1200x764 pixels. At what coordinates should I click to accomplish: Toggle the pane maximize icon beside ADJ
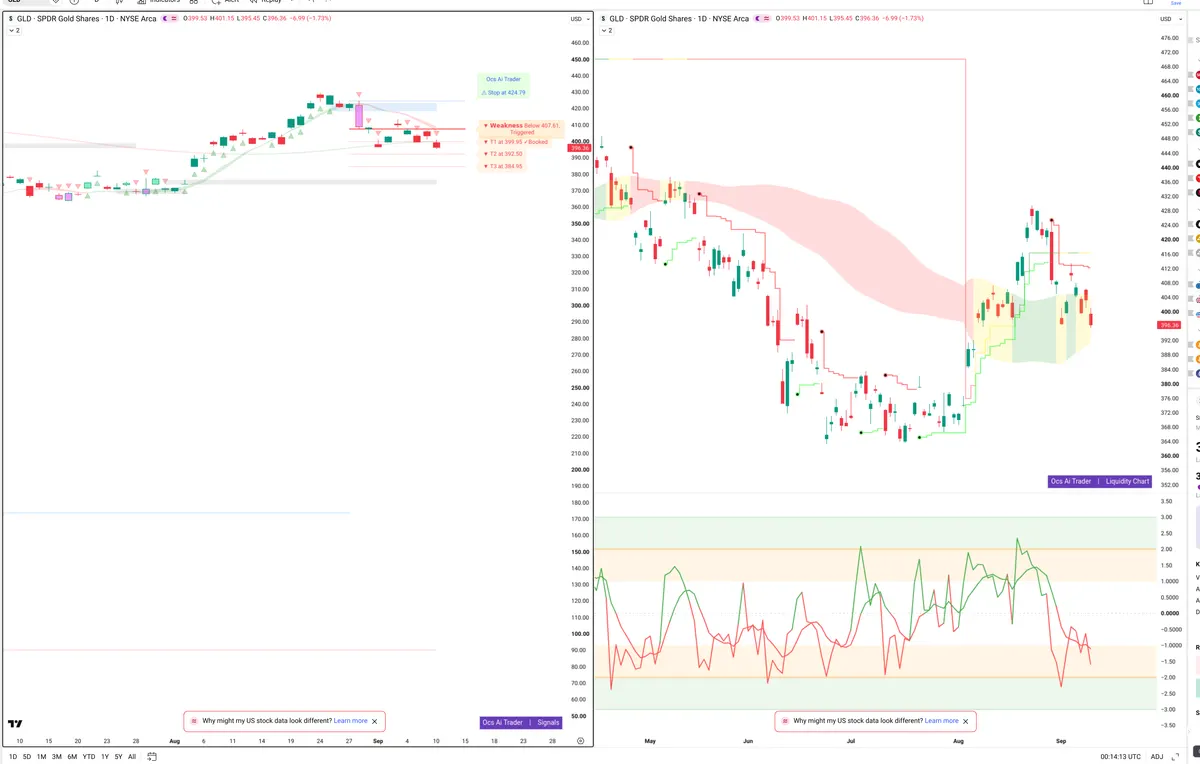(x=1177, y=756)
